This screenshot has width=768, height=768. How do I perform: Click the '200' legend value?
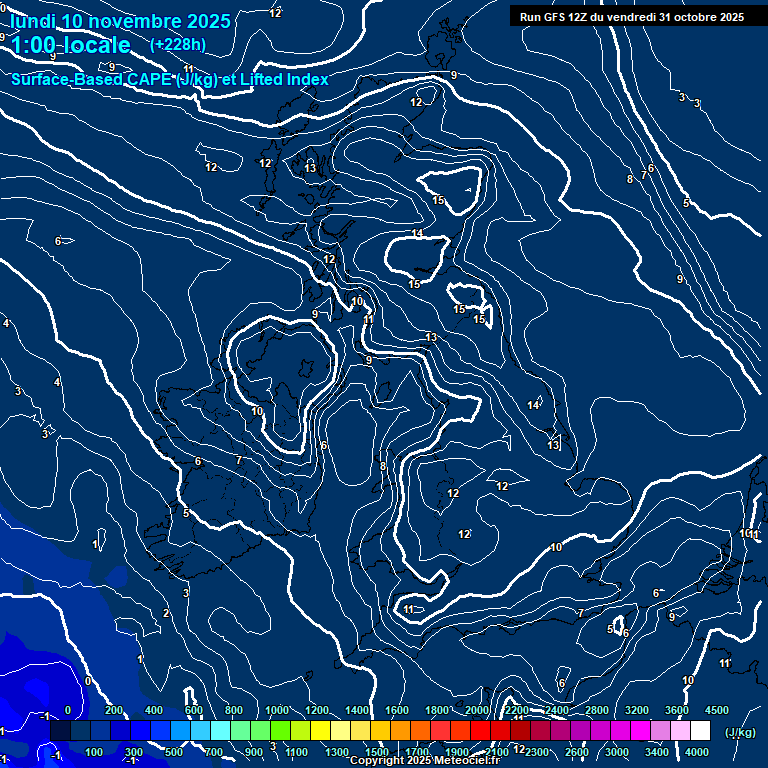[114, 710]
